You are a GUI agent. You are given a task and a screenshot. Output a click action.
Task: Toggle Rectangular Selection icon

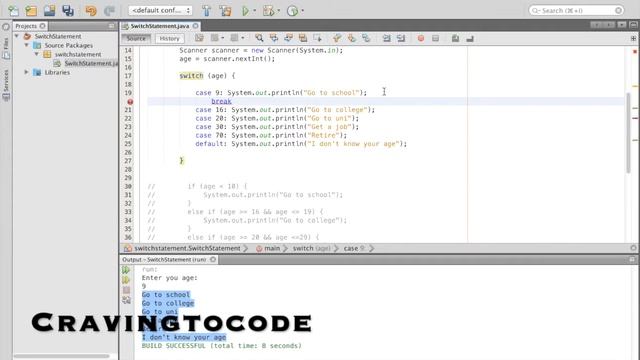318,38
